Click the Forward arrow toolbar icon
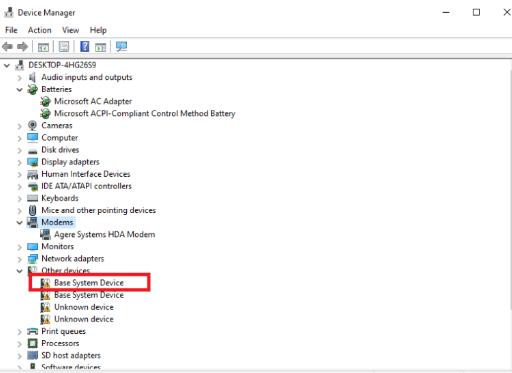Viewport: 512px width, 373px height. (x=22, y=46)
